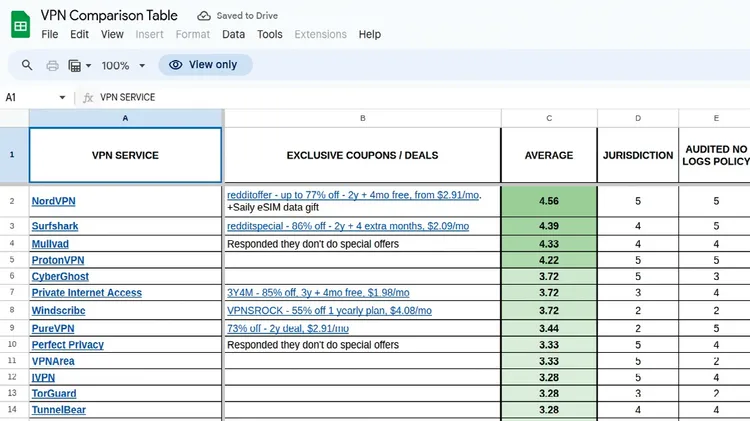Viewport: 750px width, 421px height.
Task: Open the 73% off 2y deal link
Action: tap(288, 329)
